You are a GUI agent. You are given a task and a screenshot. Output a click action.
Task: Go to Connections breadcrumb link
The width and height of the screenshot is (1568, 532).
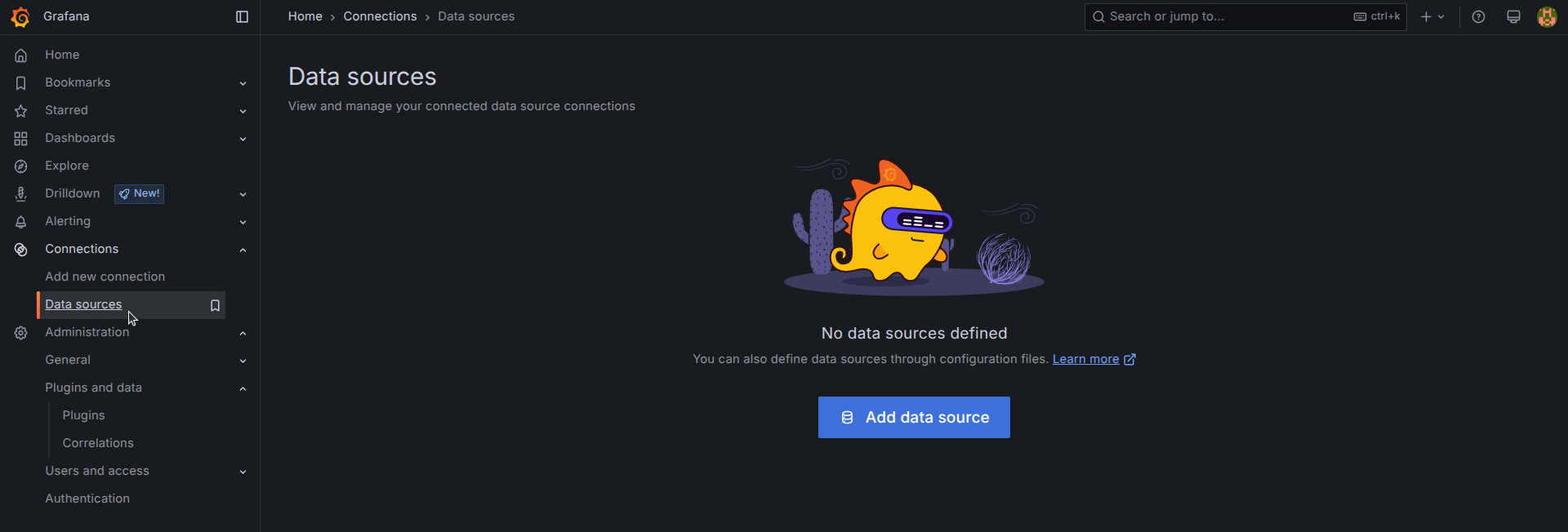pos(380,16)
